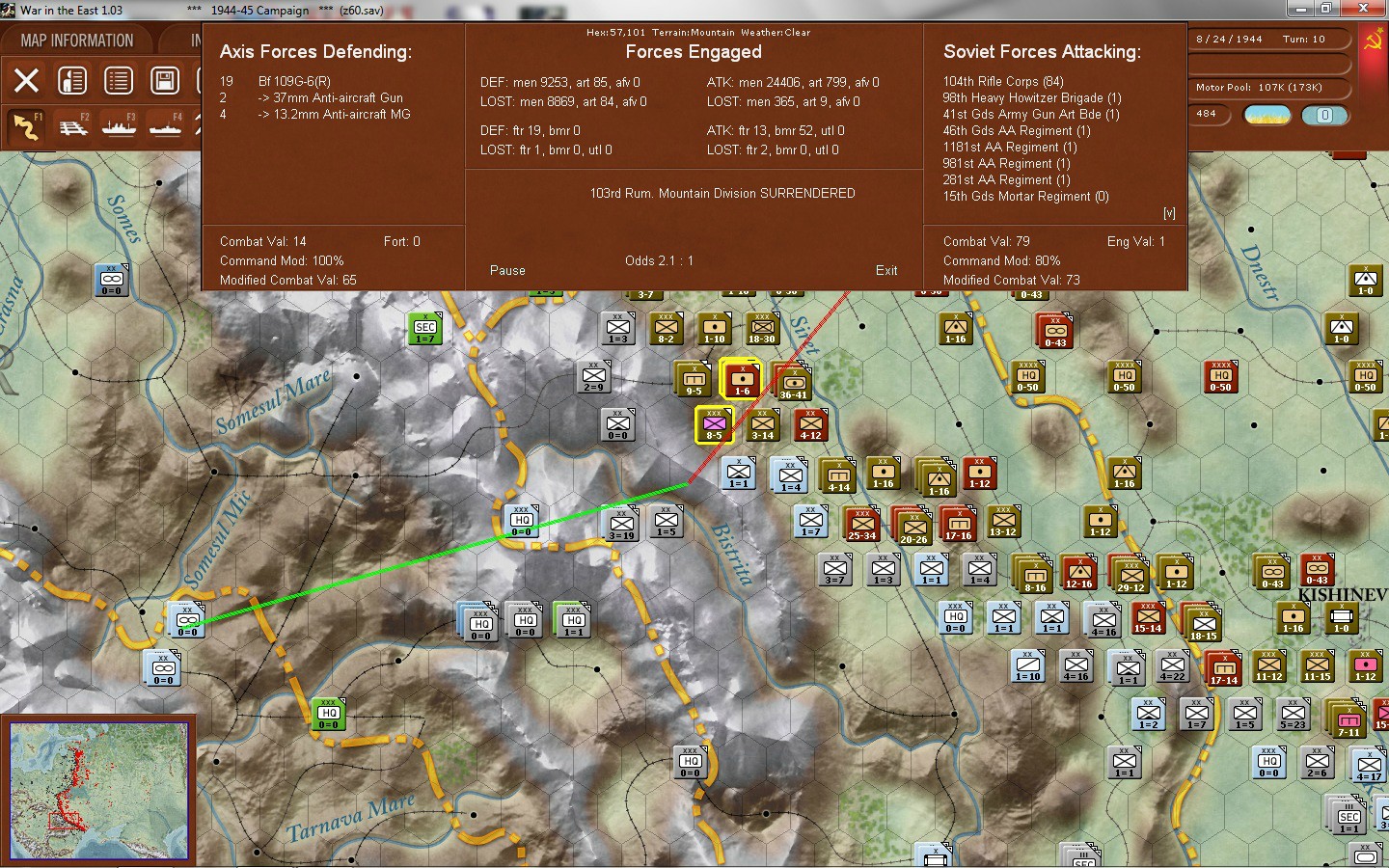Select the red 4-12 Guards counter
This screenshot has height=868, width=1389.
(810, 425)
